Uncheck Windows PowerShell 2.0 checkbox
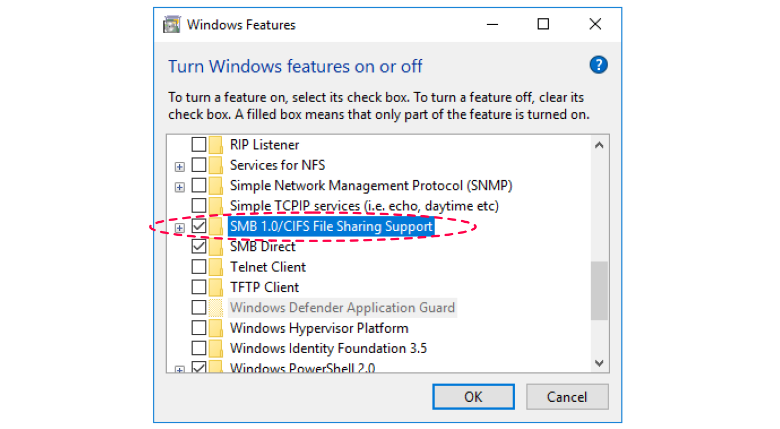The width and height of the screenshot is (780, 429). [199, 367]
